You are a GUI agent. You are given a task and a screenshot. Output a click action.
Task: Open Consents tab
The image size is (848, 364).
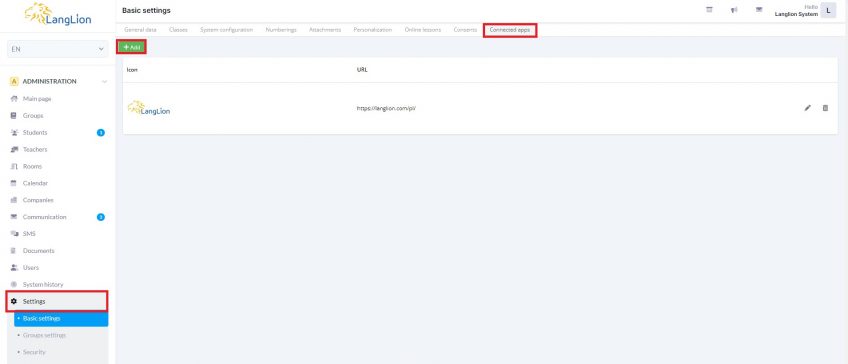(465, 30)
